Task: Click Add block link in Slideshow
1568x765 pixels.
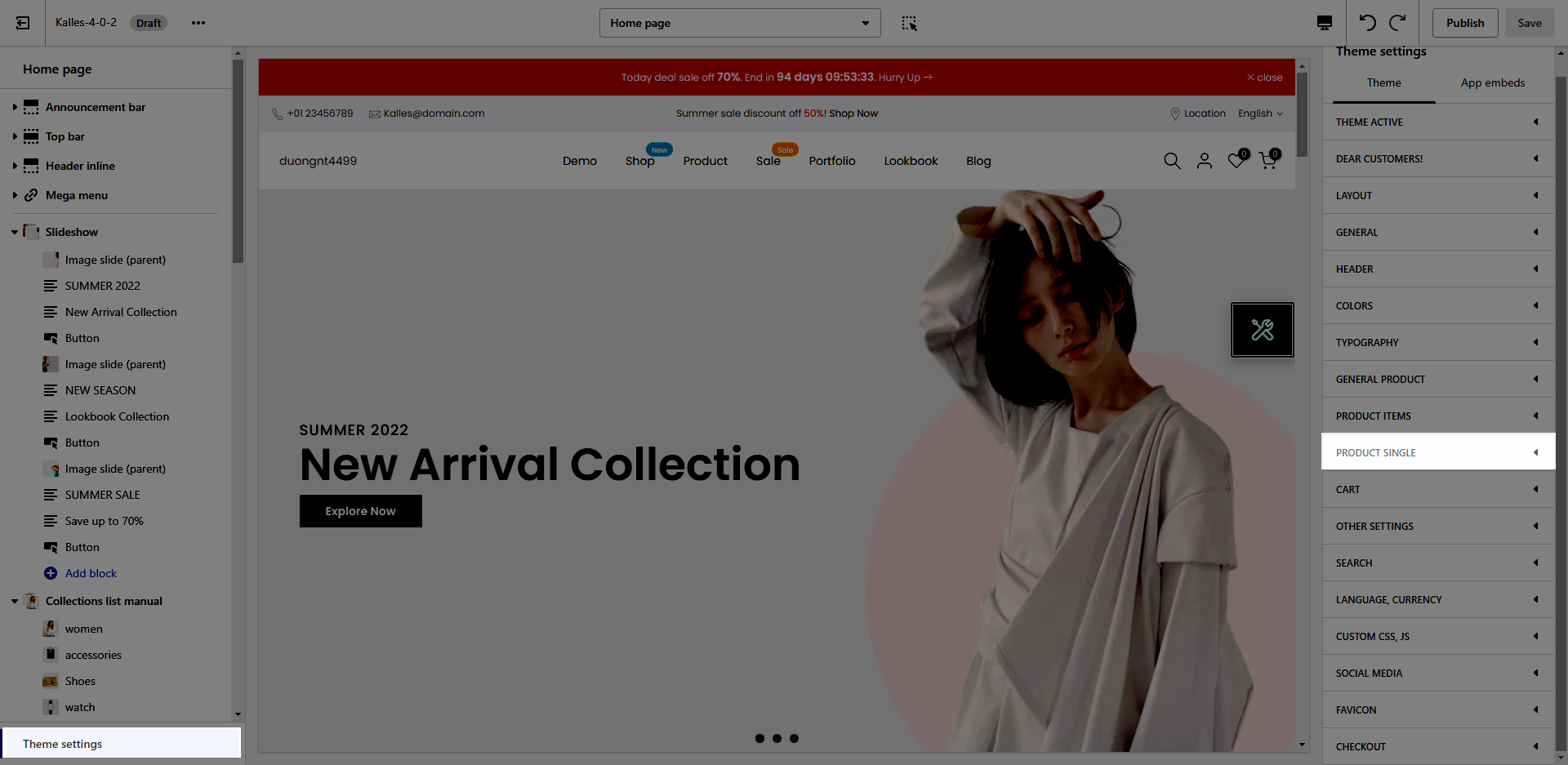Action: tap(91, 573)
